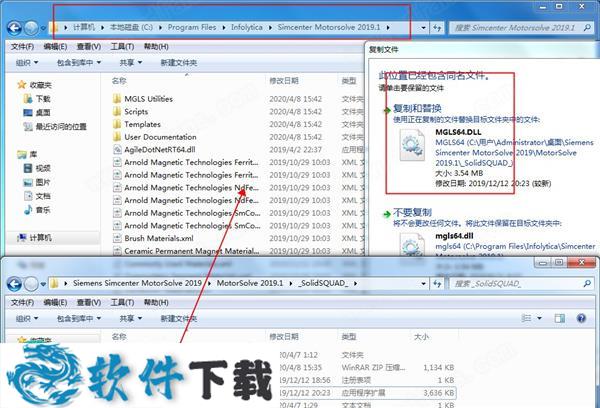Expand 共享 dropdown in _SolidSQUAD_ window

[x=130, y=318]
